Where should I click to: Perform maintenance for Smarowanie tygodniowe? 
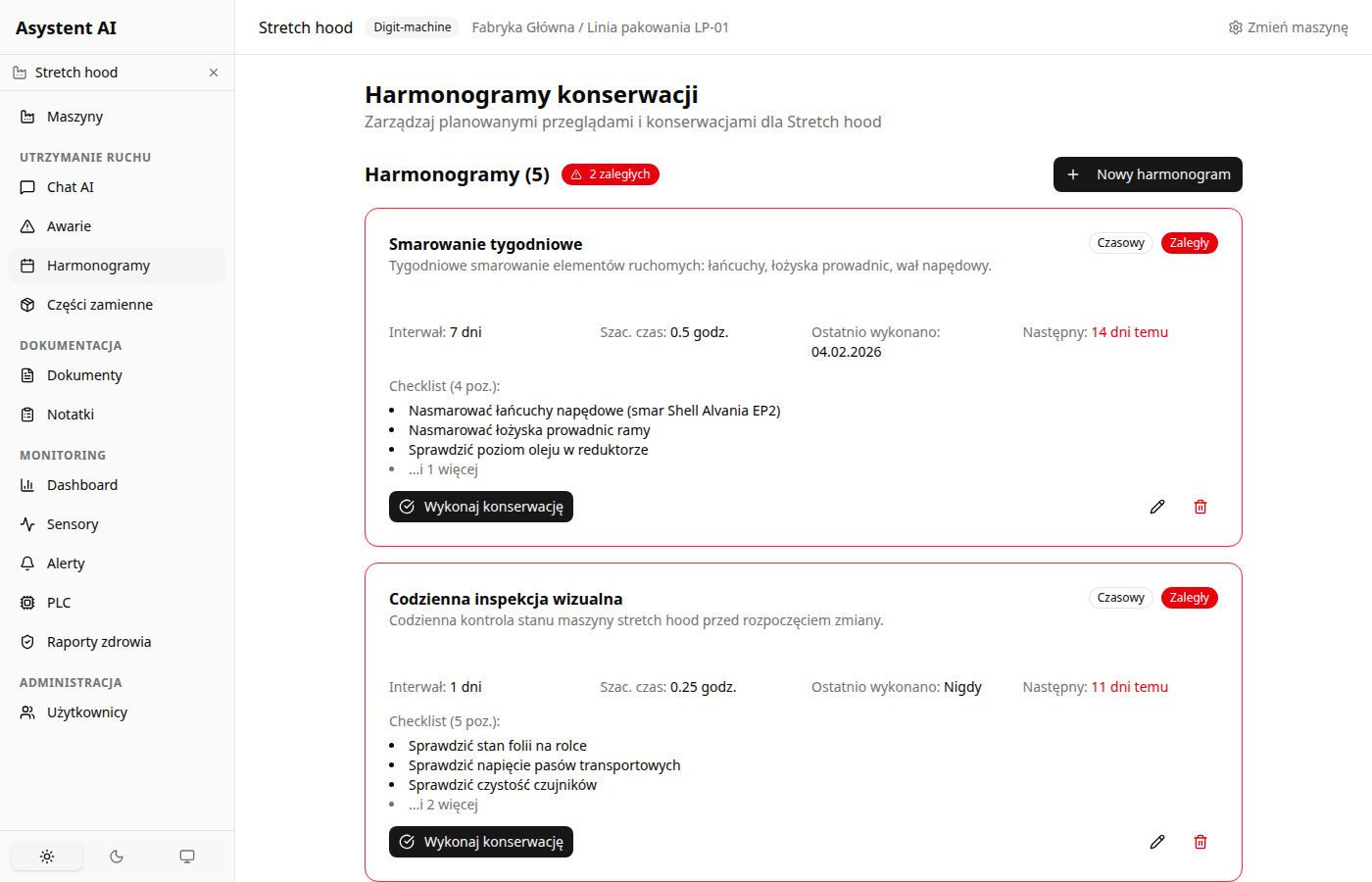(x=480, y=507)
